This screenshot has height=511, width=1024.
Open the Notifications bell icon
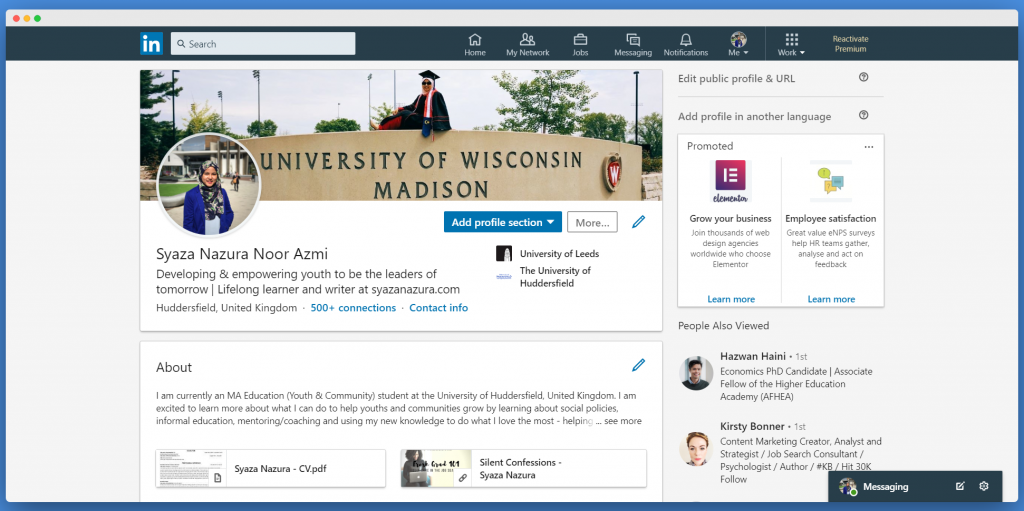pos(686,44)
